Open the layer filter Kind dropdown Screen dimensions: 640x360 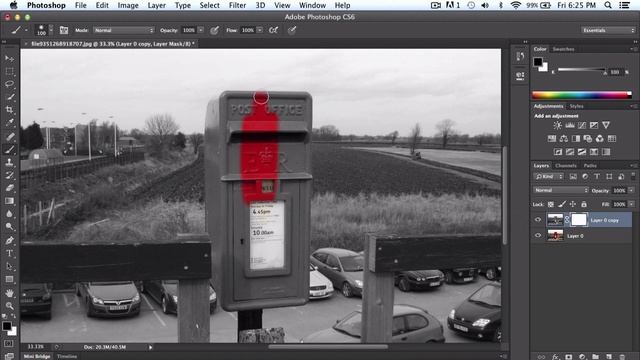coord(549,176)
